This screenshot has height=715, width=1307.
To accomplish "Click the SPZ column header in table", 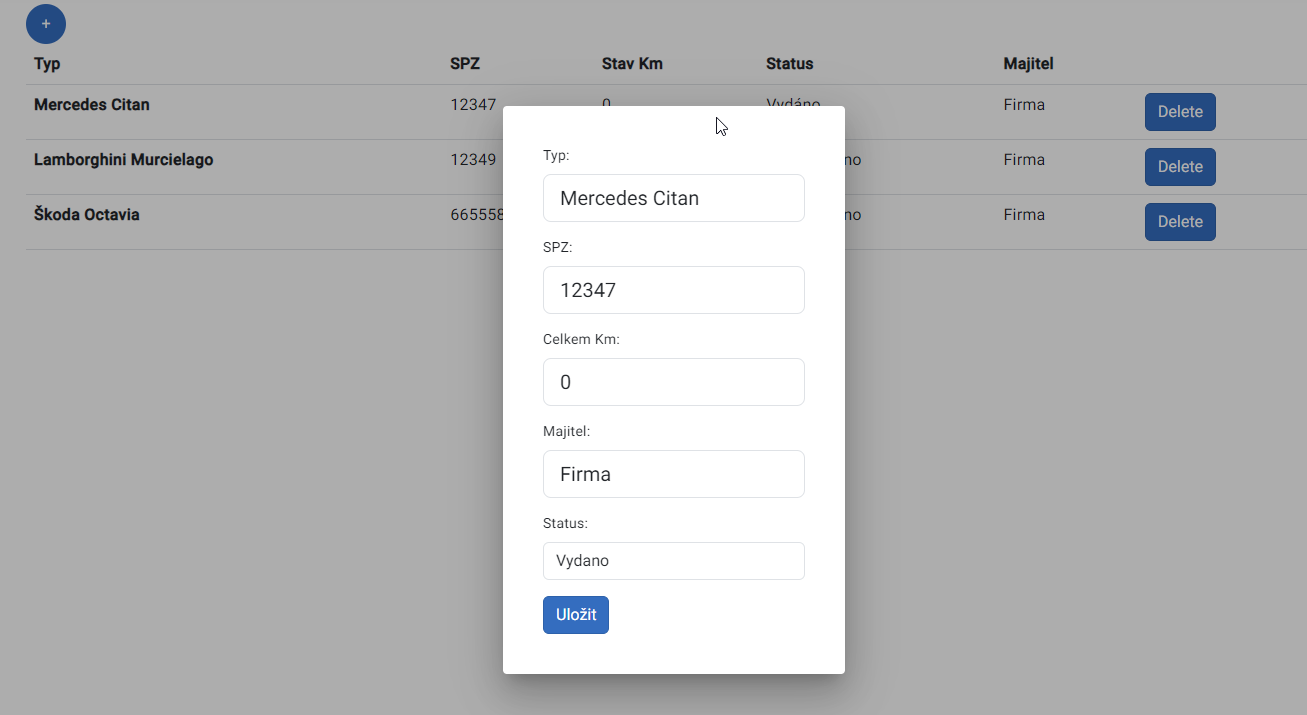I will point(465,64).
